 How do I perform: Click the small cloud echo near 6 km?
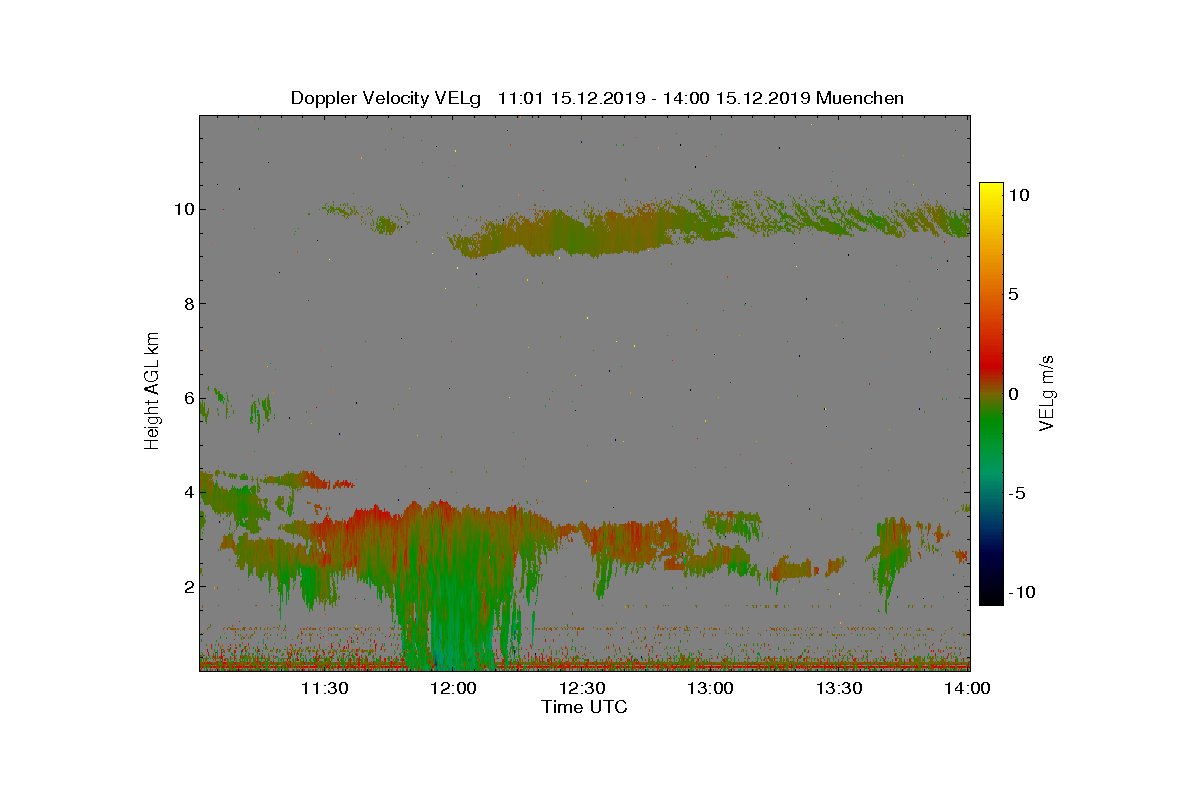235,407
